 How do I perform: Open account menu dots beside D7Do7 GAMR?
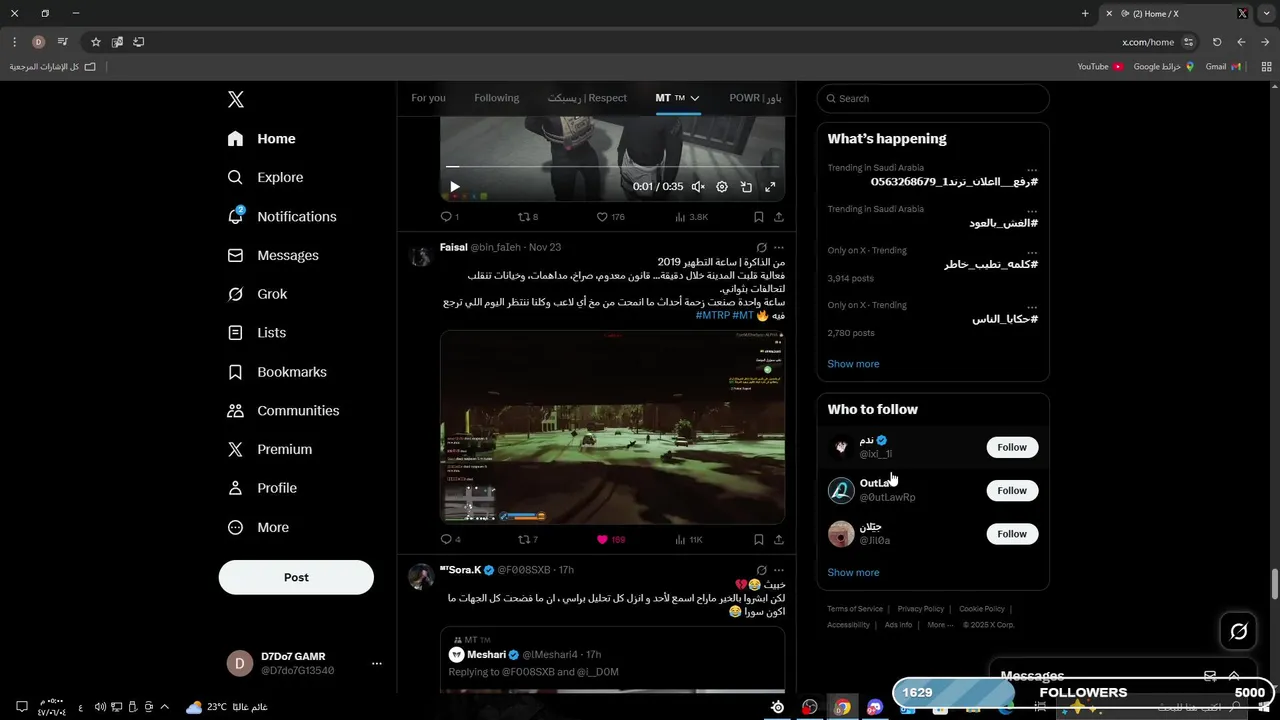point(376,663)
